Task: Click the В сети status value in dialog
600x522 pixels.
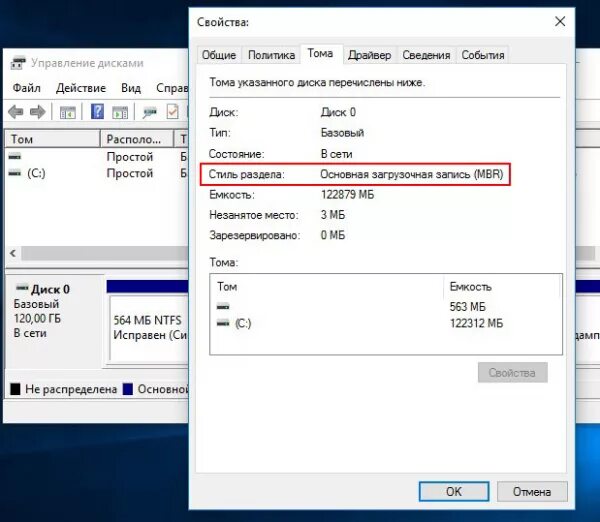Action: [x=336, y=154]
